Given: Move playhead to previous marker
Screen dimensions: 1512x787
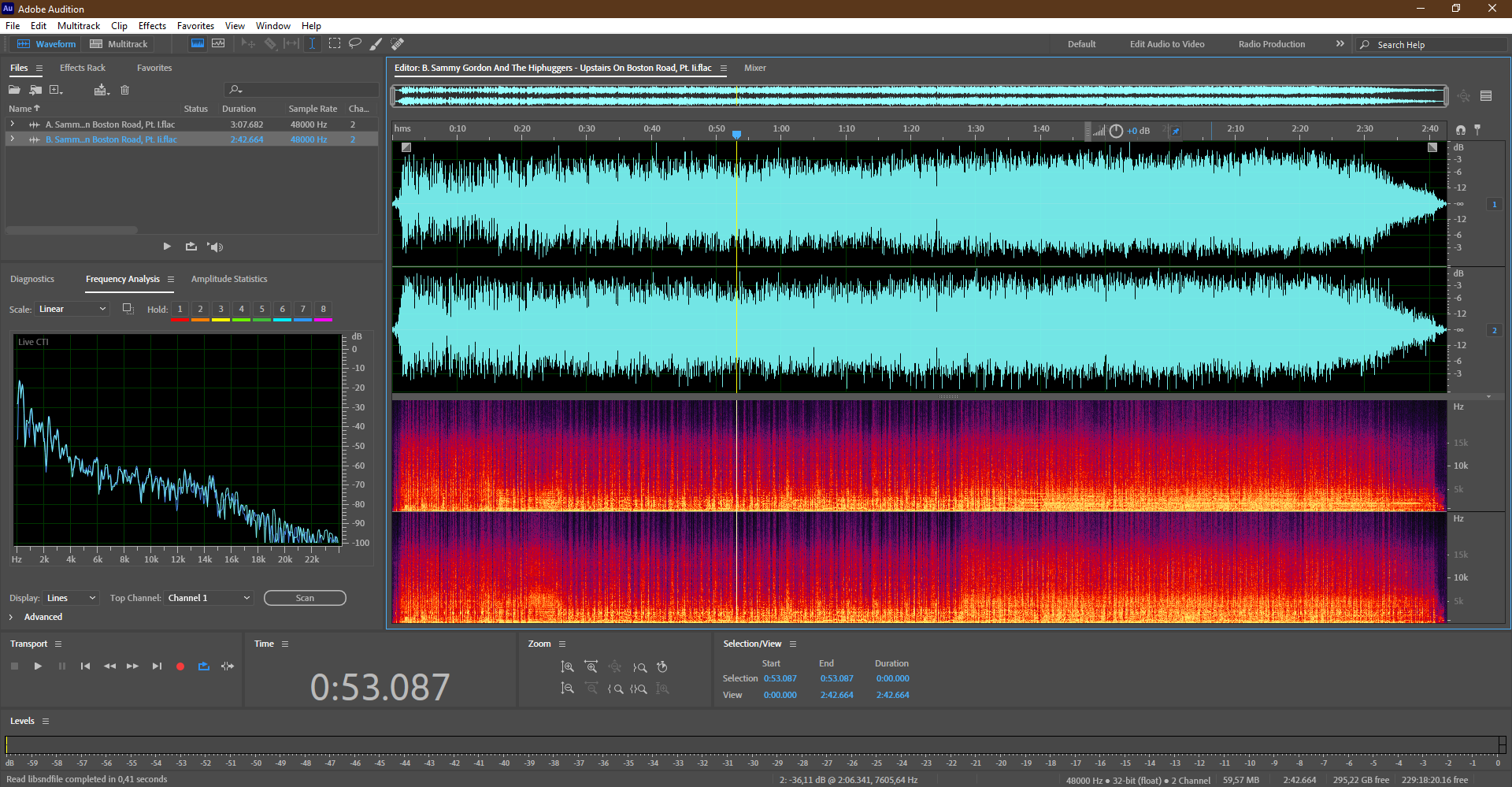Looking at the screenshot, I should pos(85,666).
